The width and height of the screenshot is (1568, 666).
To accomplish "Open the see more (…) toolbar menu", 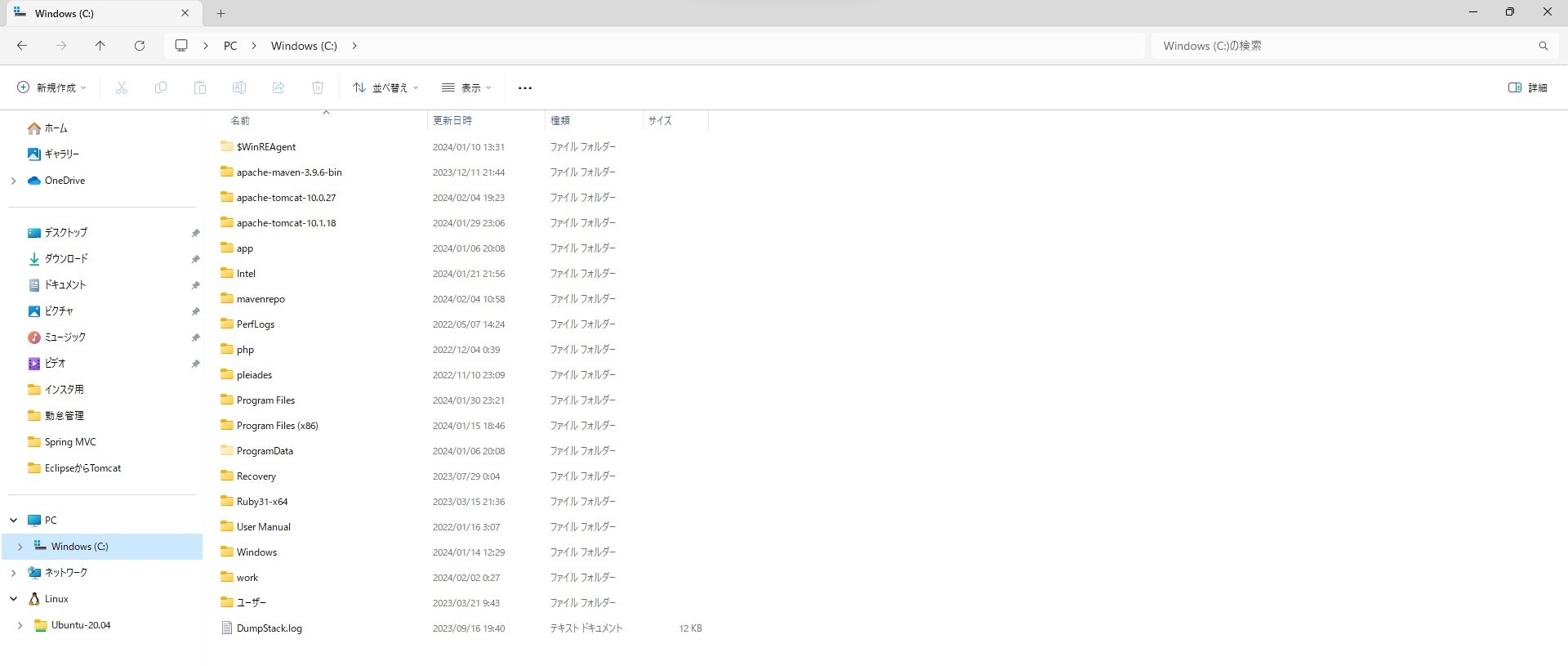I will [525, 87].
